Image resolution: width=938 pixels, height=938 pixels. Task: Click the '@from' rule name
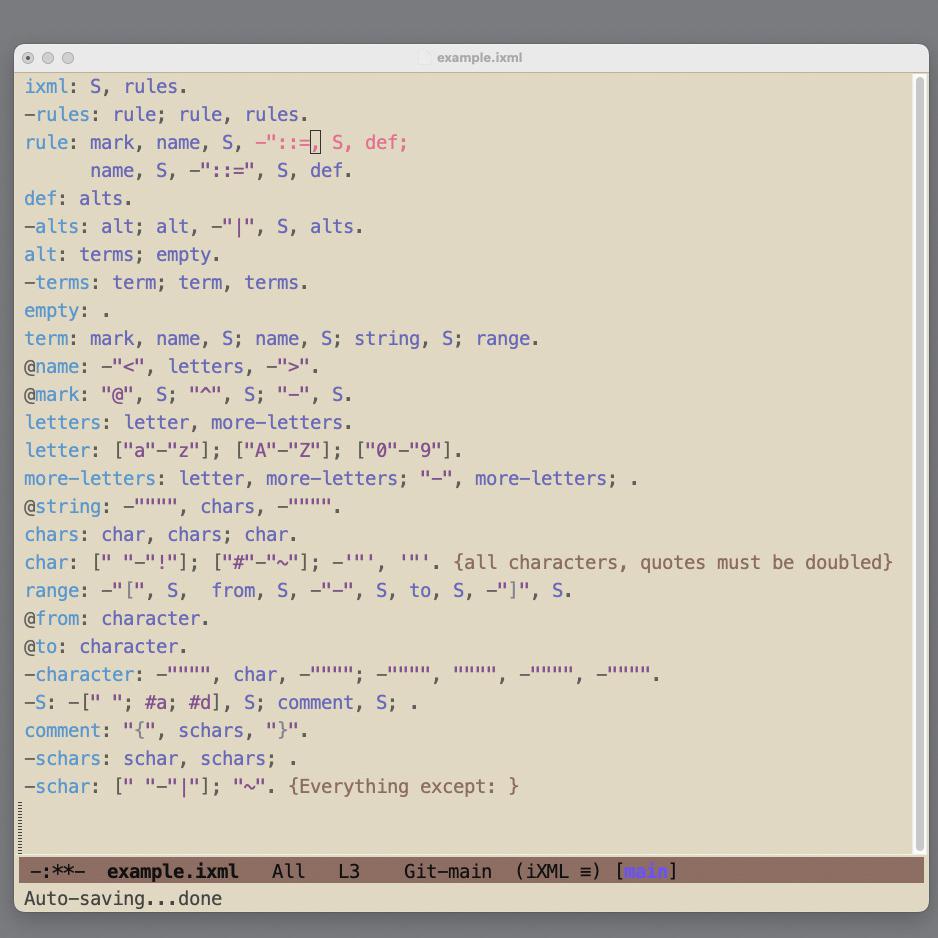[51, 618]
